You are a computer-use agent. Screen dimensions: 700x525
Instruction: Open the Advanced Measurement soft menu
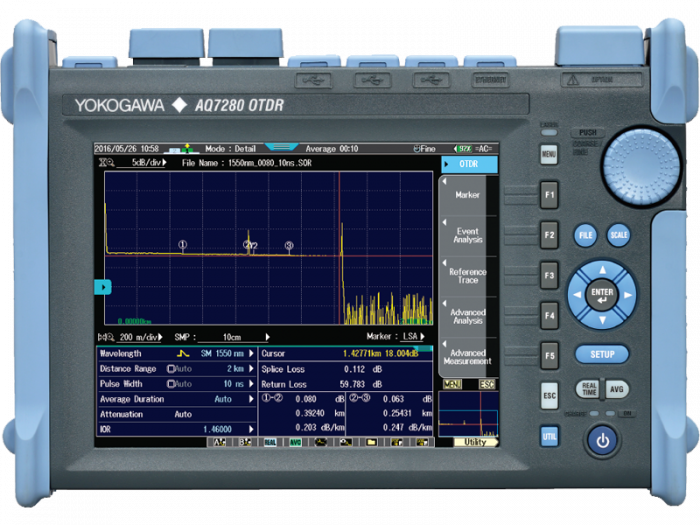[468, 357]
